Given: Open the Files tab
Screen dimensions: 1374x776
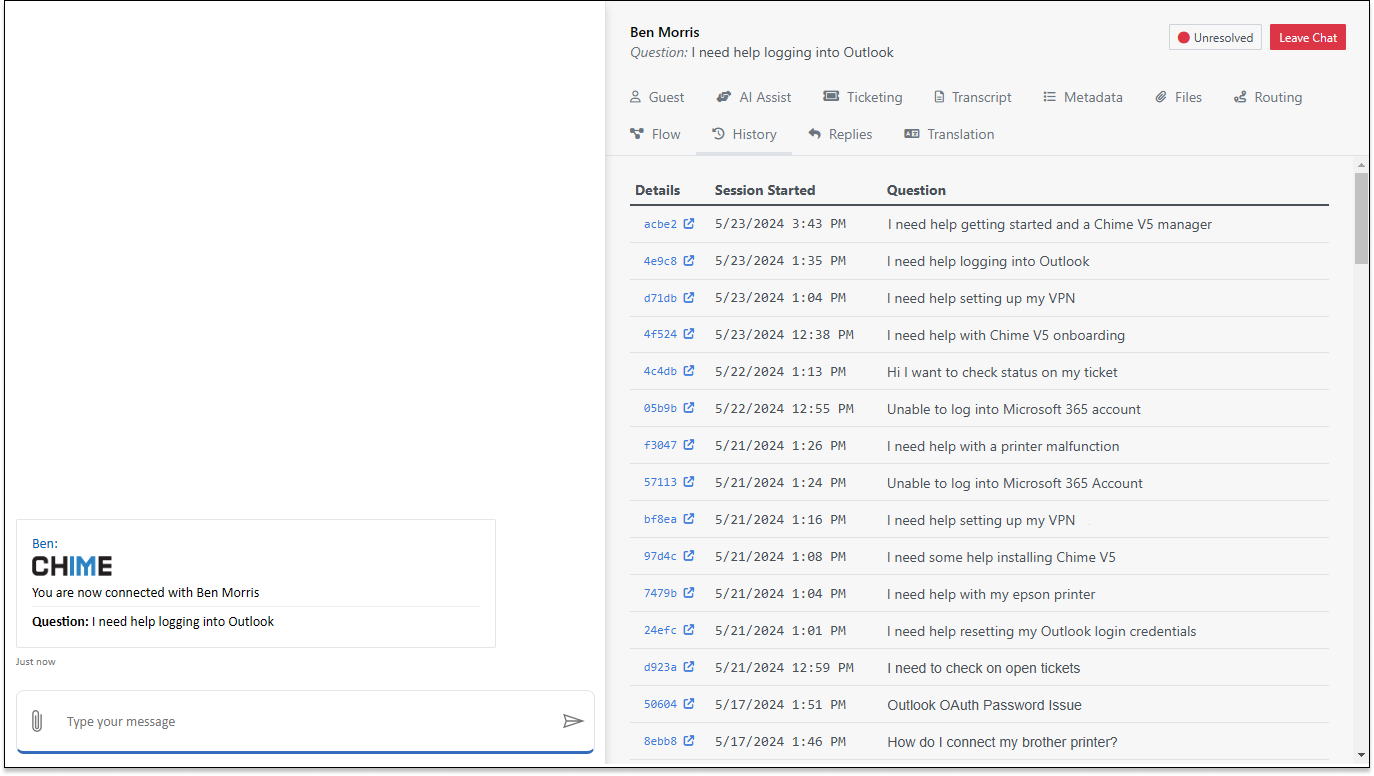Looking at the screenshot, I should coord(1179,97).
